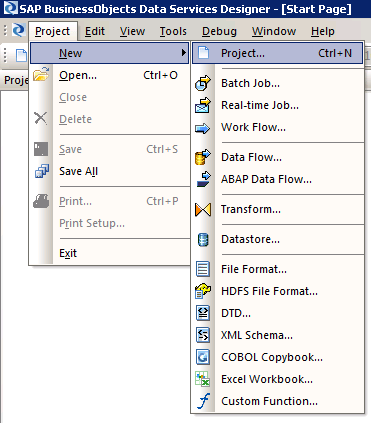Image resolution: width=371 pixels, height=423 pixels.
Task: Click the Real-time Job icon
Action: click(203, 105)
